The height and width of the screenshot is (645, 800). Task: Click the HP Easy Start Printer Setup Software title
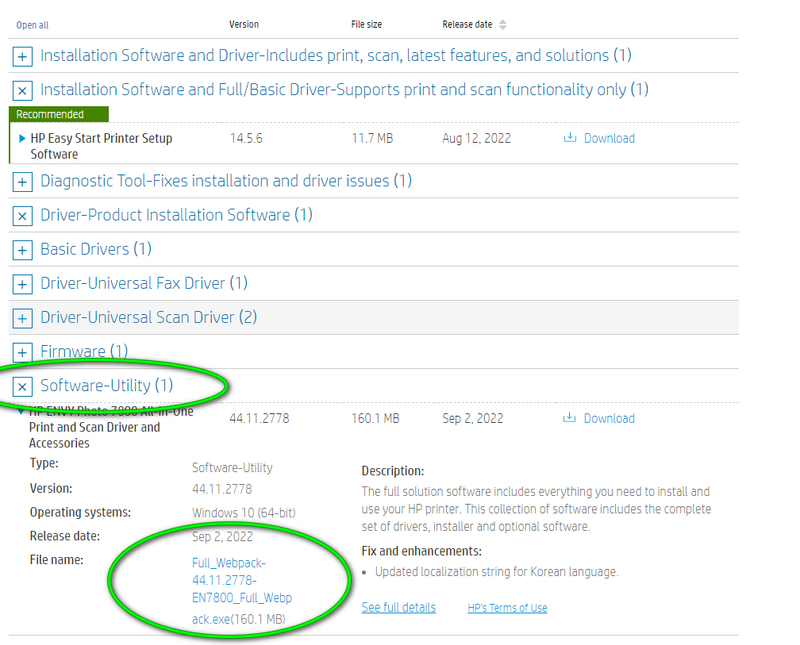(101, 146)
